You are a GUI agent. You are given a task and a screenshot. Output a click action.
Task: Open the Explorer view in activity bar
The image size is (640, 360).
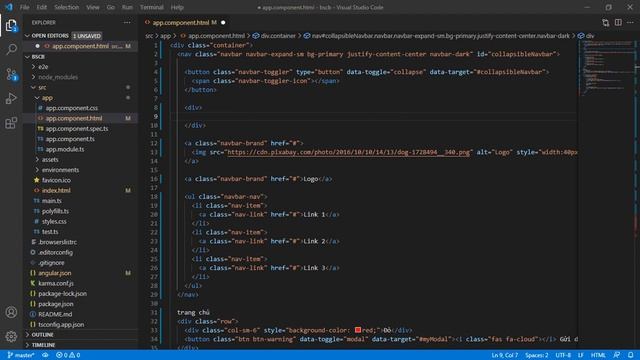[11, 26]
